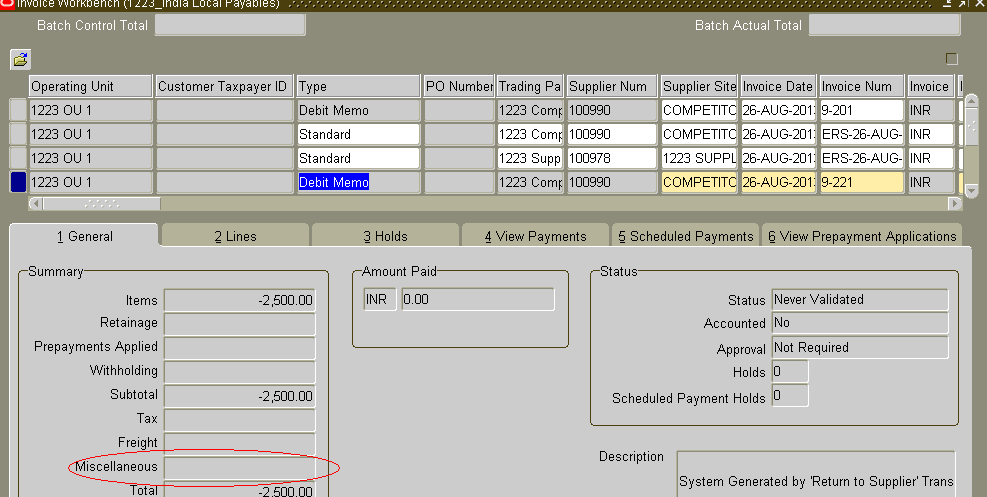Click the Accounted field showing No
Viewport: 987px width, 497px height.
(x=860, y=323)
